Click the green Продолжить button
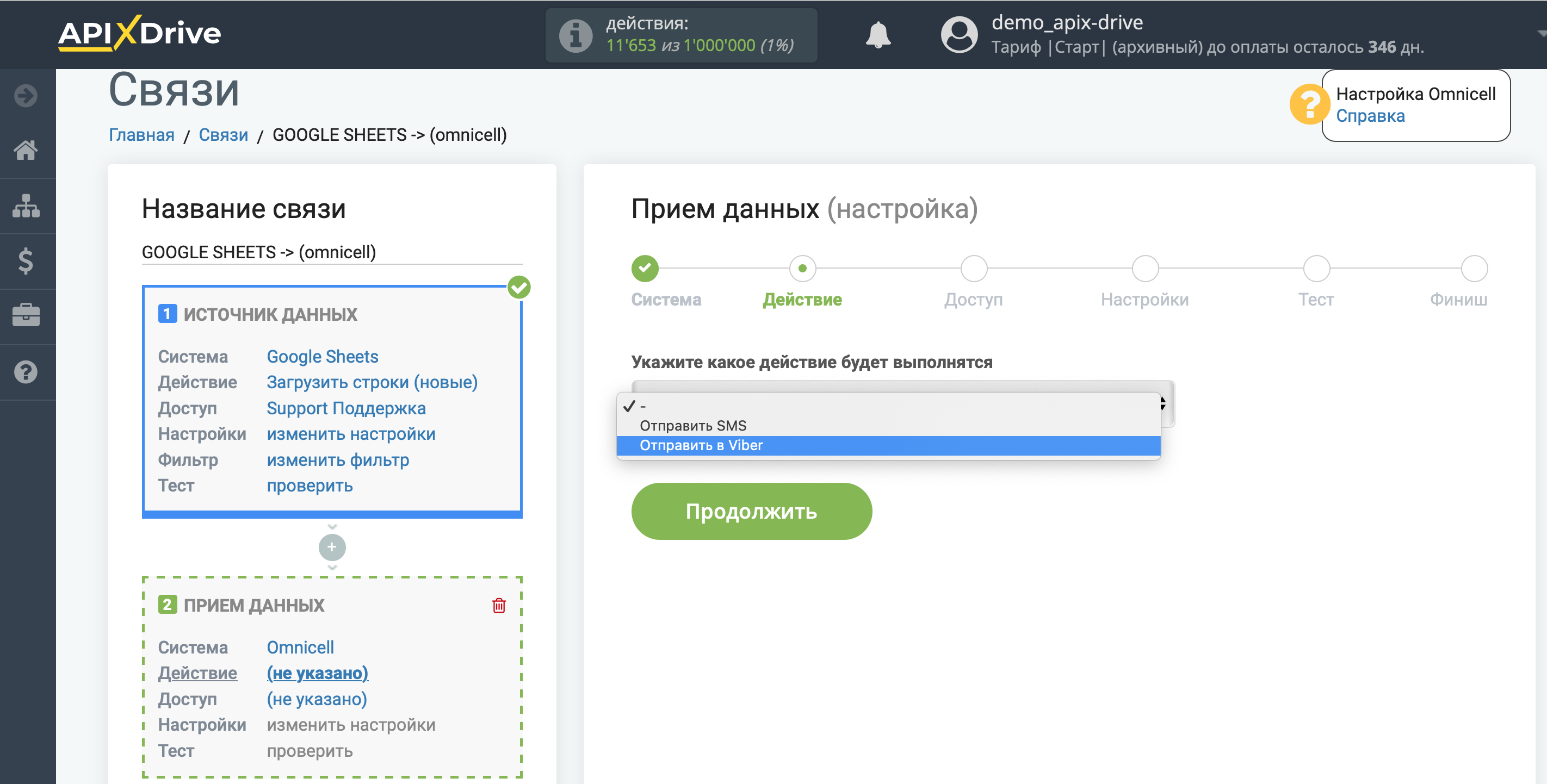The height and width of the screenshot is (784, 1547). click(x=751, y=511)
